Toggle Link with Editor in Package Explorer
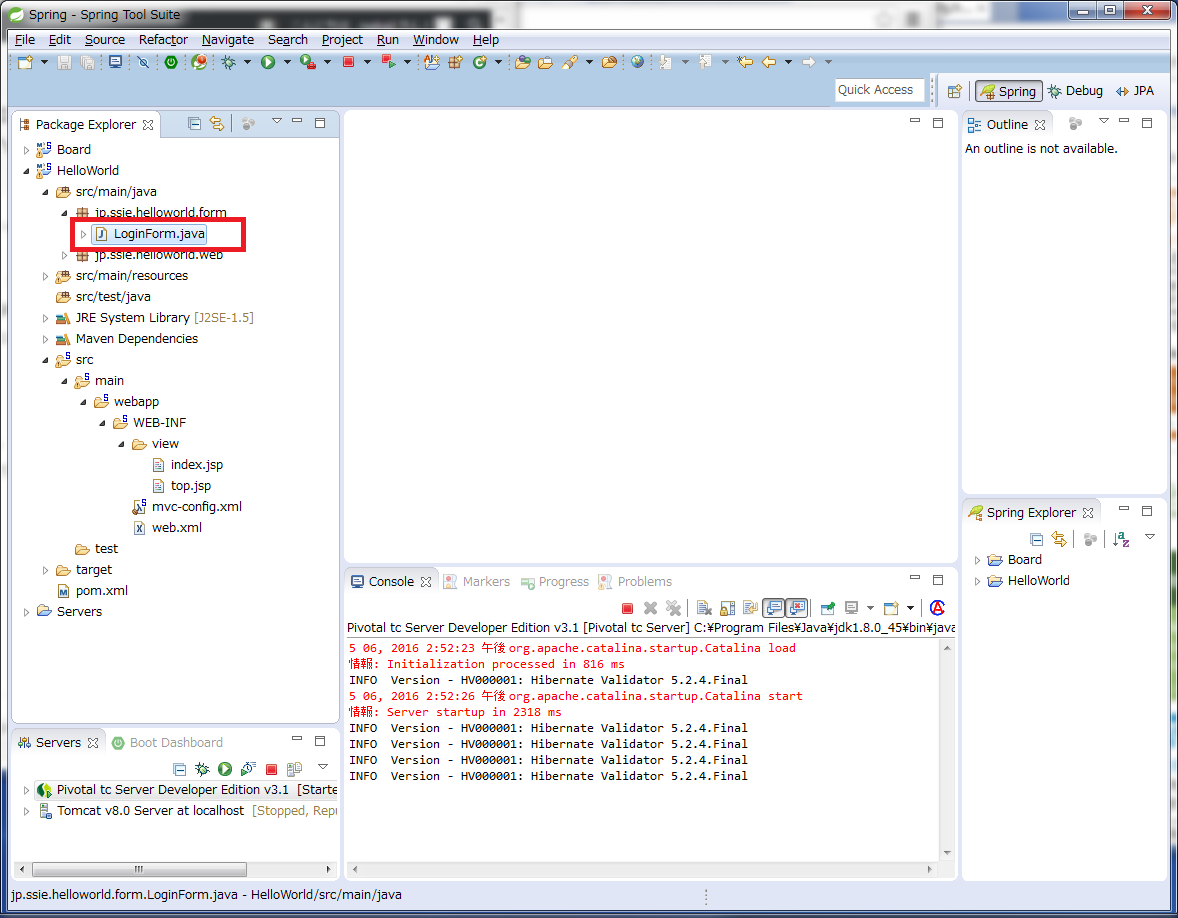The image size is (1178, 918). [x=216, y=124]
